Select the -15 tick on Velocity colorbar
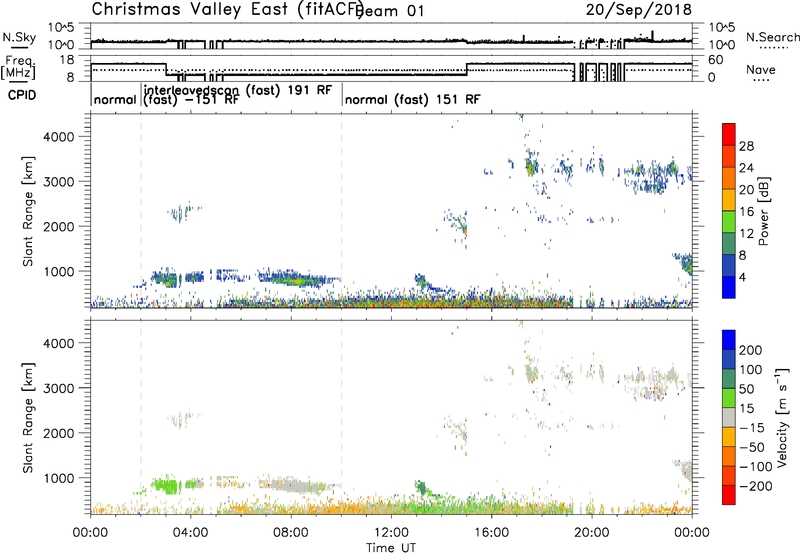 point(752,428)
